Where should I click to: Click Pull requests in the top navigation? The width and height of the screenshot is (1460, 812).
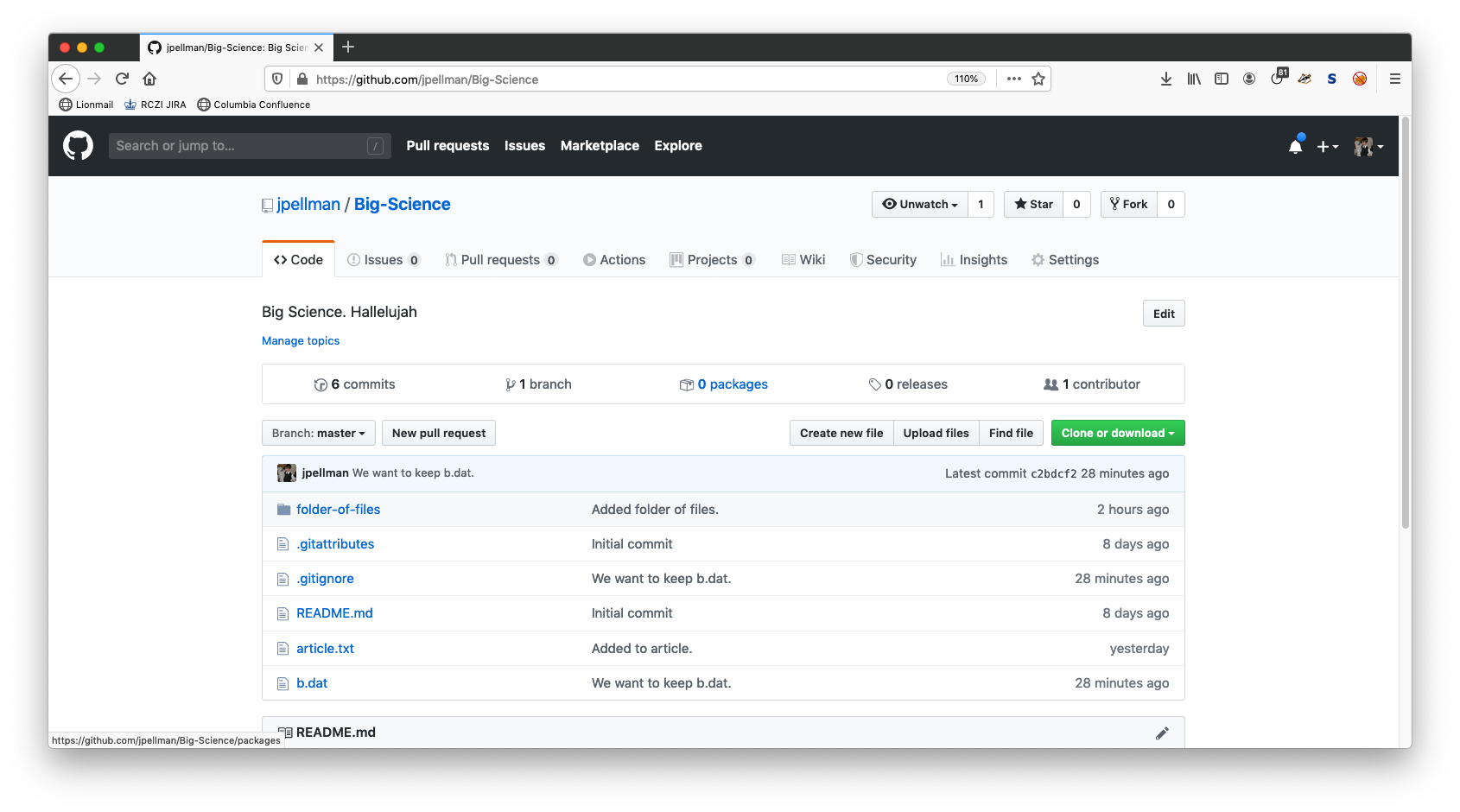pos(448,146)
